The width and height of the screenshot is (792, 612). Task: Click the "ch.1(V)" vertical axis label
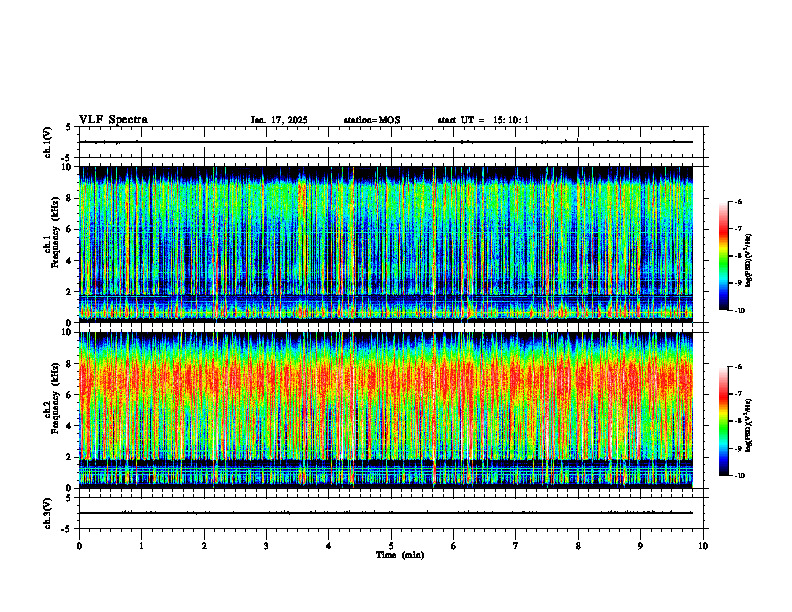(47, 142)
